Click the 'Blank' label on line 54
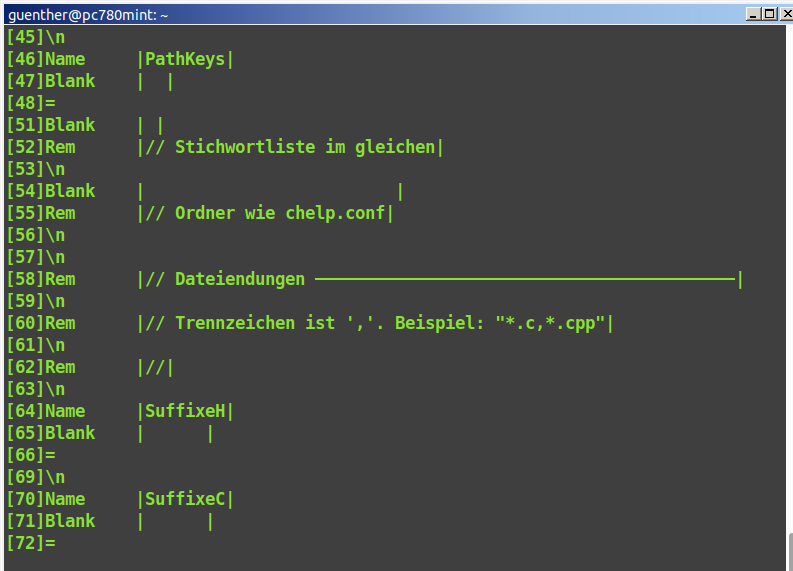Viewport: 793px width, 571px height. (70, 191)
